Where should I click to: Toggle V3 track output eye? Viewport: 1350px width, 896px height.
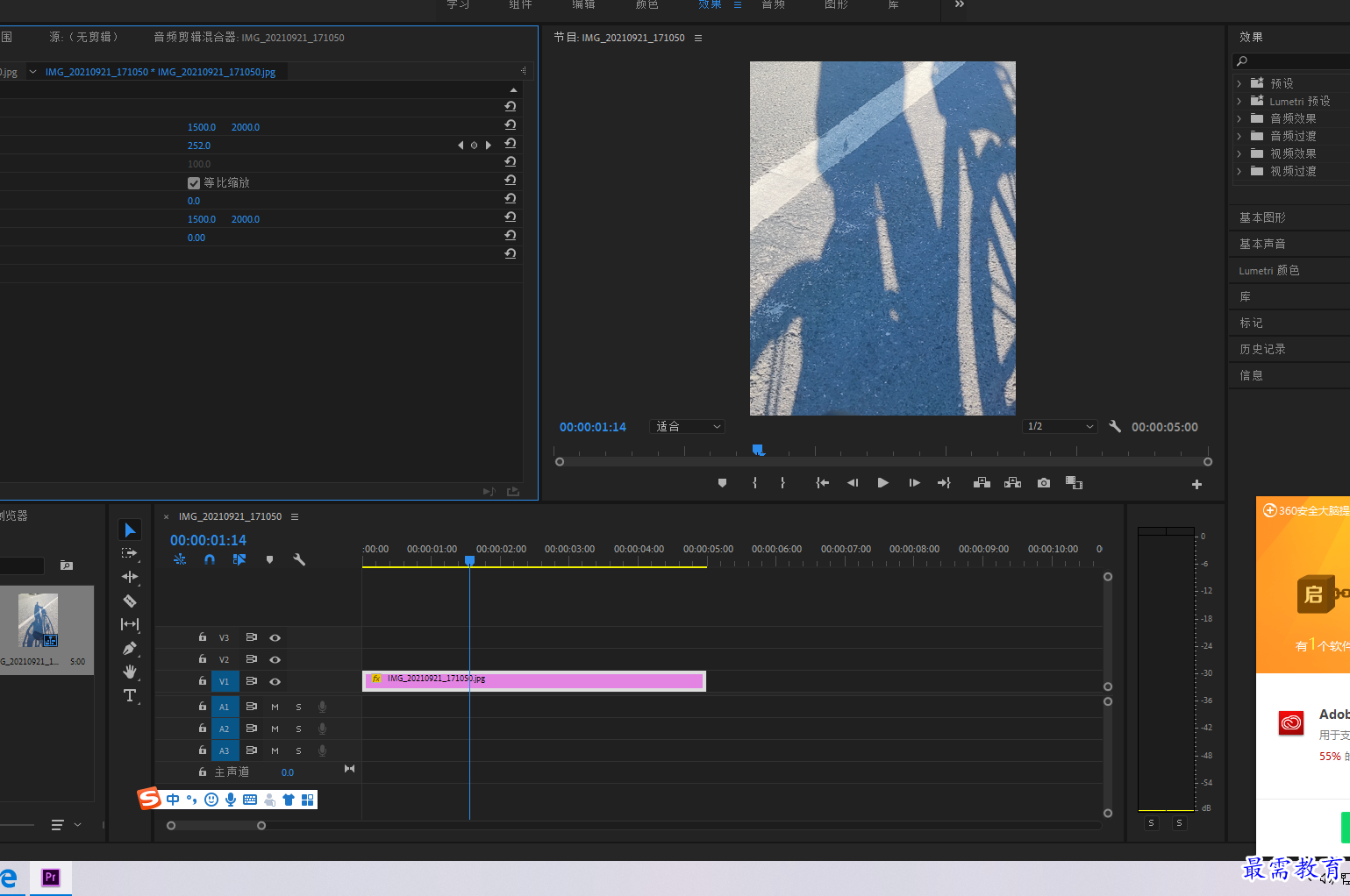tap(275, 638)
